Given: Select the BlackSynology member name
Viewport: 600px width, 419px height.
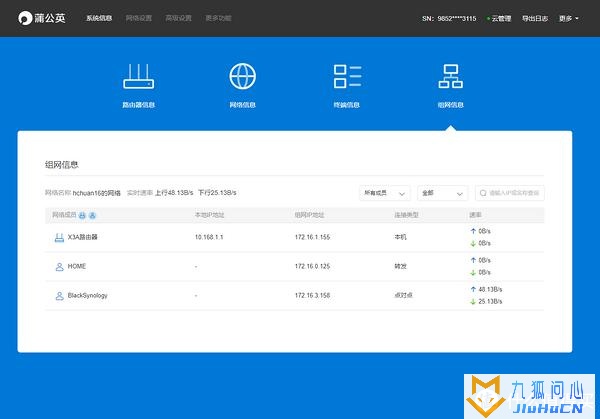Looking at the screenshot, I should (x=88, y=295).
